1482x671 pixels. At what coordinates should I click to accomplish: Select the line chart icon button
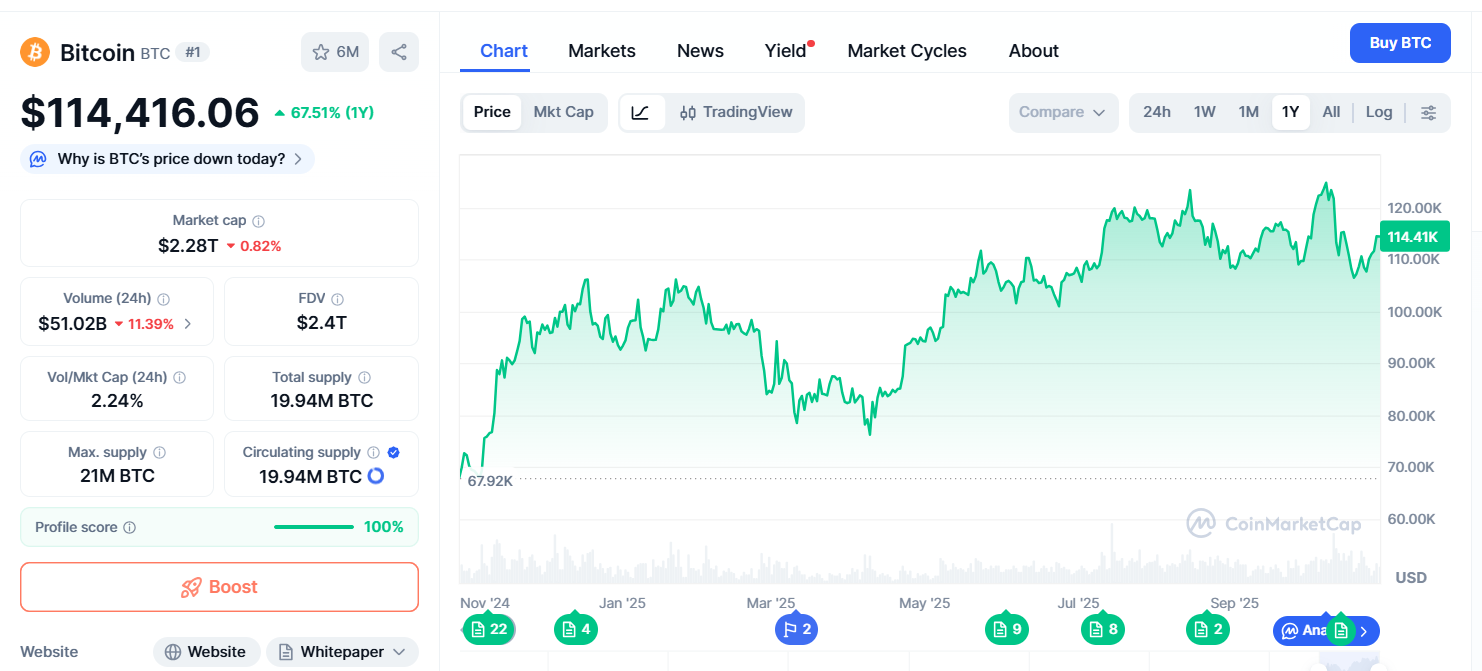(x=641, y=113)
